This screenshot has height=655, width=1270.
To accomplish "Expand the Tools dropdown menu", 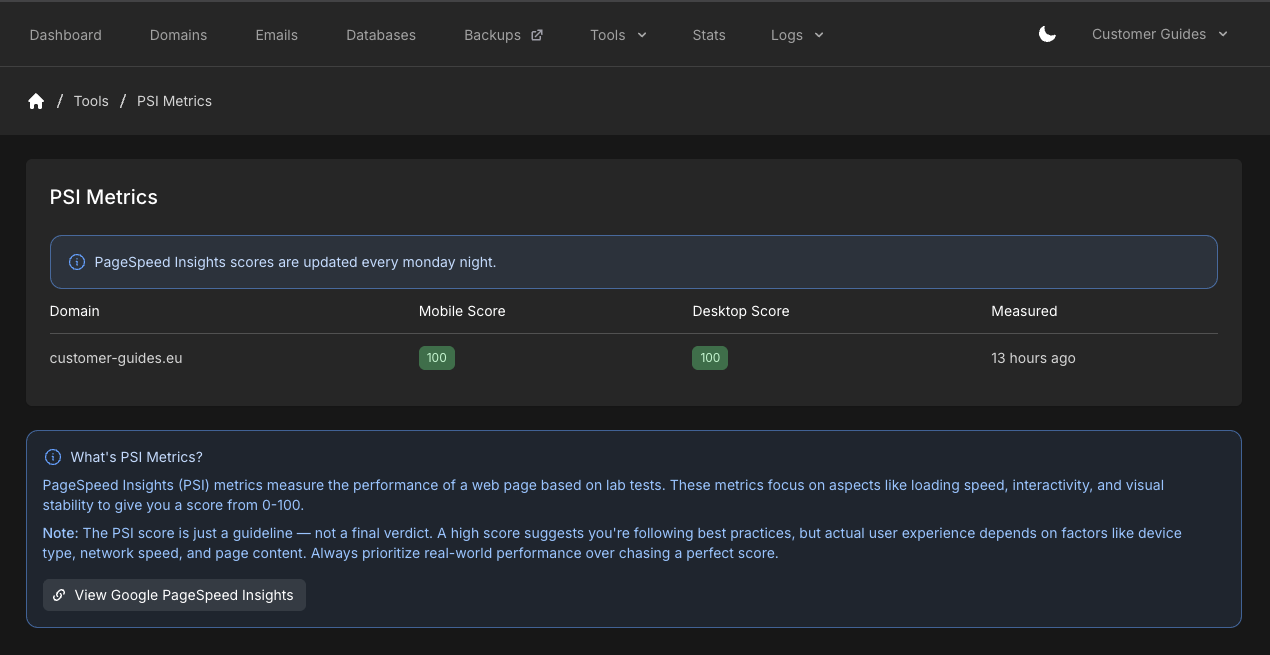I will (618, 35).
